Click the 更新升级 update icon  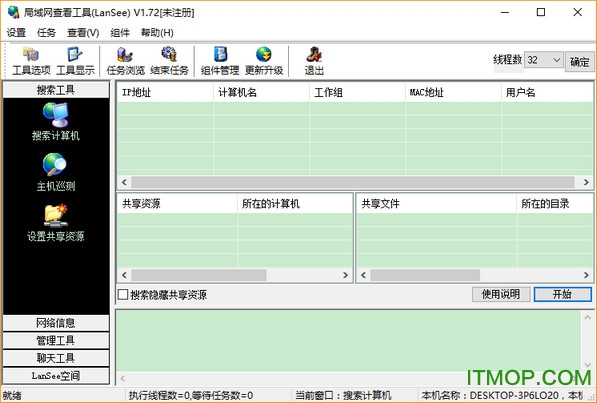(x=264, y=61)
